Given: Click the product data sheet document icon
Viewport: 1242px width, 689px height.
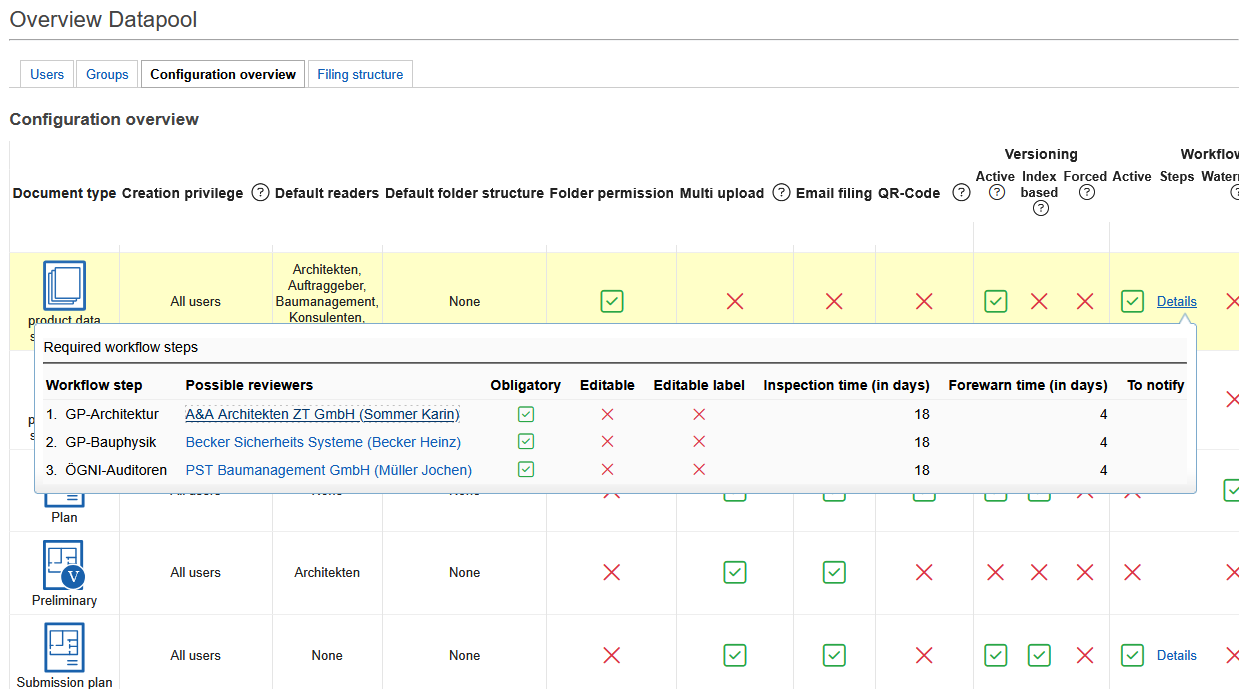Looking at the screenshot, I should pyautogui.click(x=64, y=286).
